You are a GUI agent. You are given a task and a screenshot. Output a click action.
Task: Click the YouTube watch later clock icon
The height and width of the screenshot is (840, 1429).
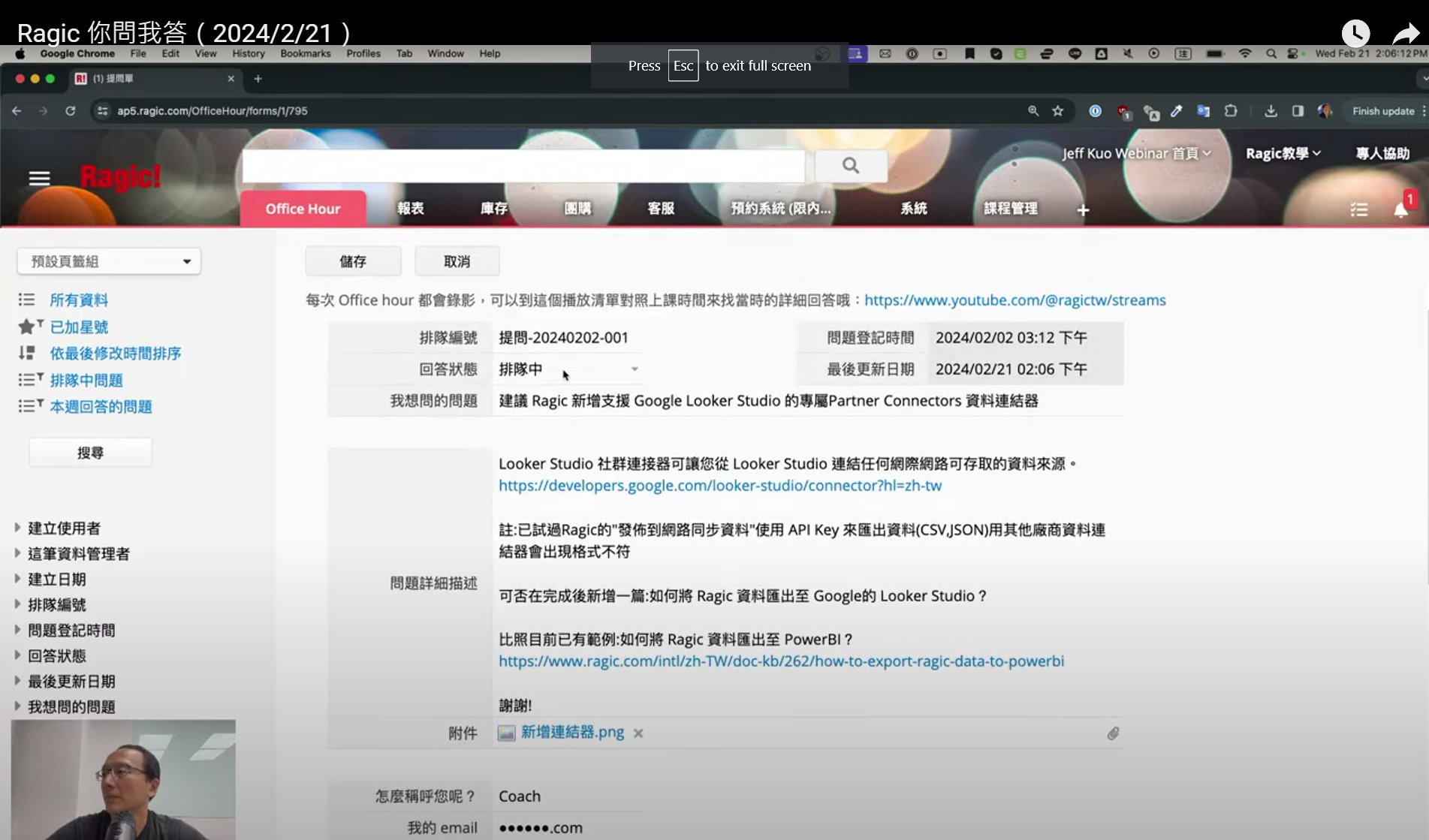coord(1355,33)
